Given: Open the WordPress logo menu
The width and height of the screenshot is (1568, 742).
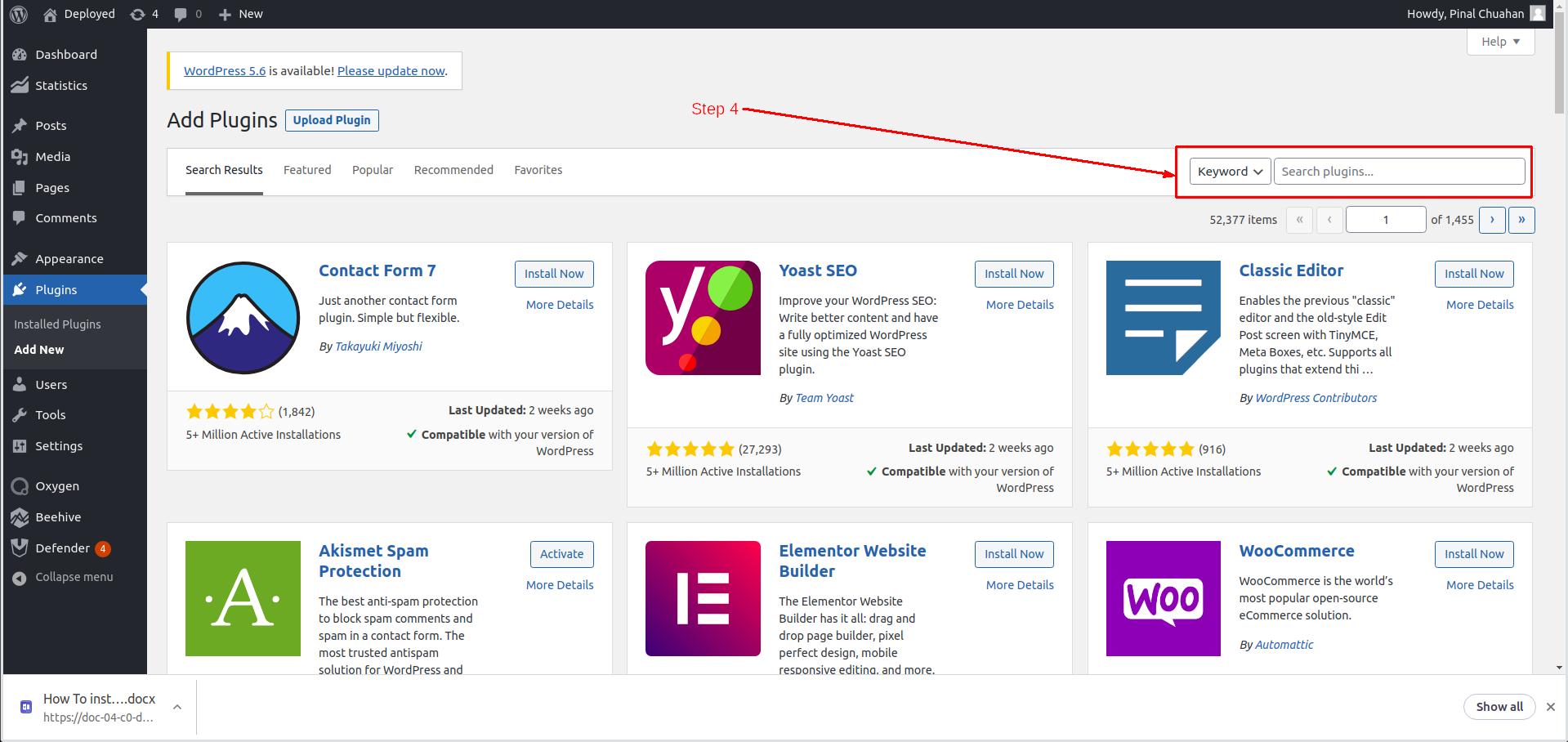Looking at the screenshot, I should [x=19, y=14].
